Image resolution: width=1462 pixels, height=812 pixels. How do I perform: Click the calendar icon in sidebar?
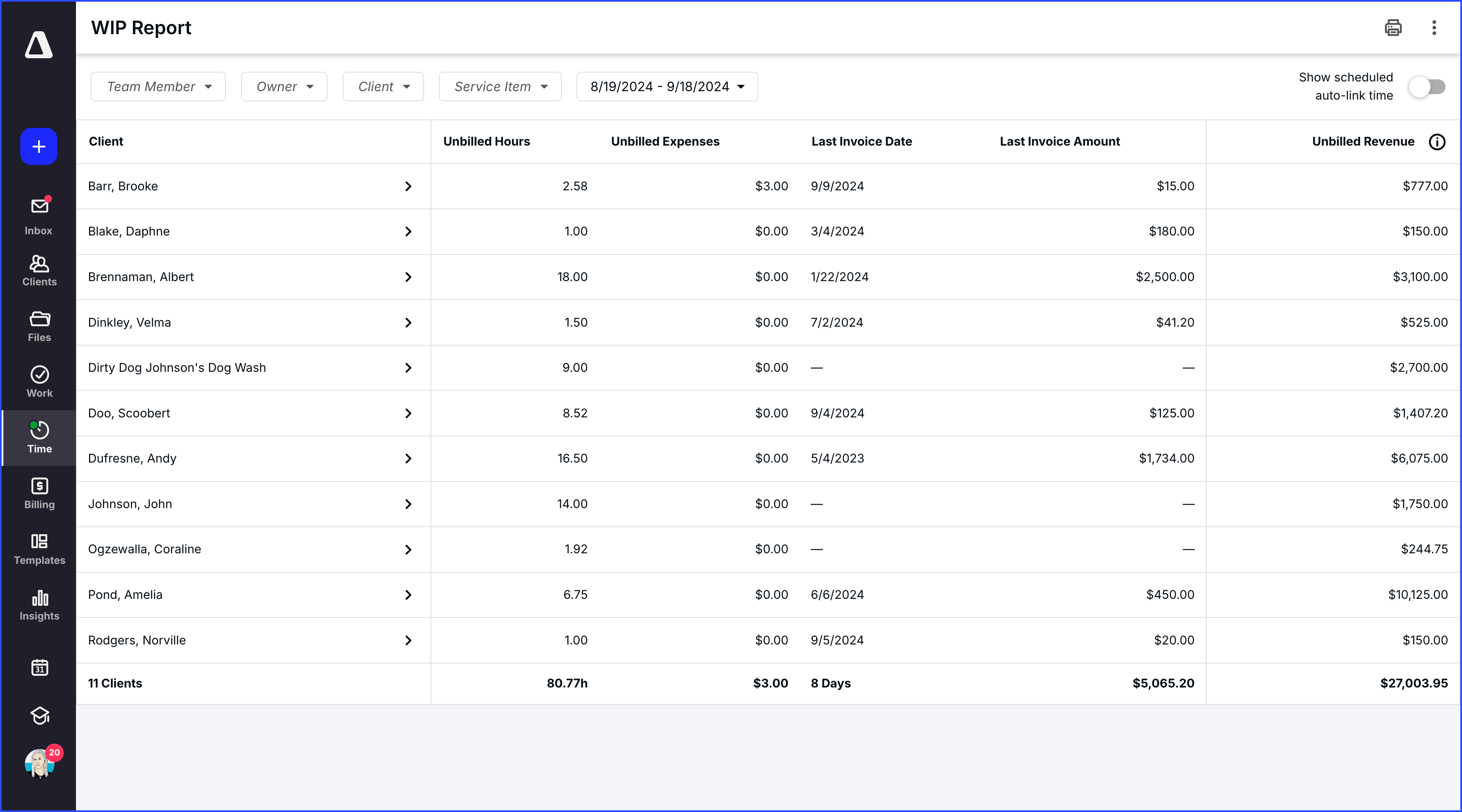pos(39,667)
